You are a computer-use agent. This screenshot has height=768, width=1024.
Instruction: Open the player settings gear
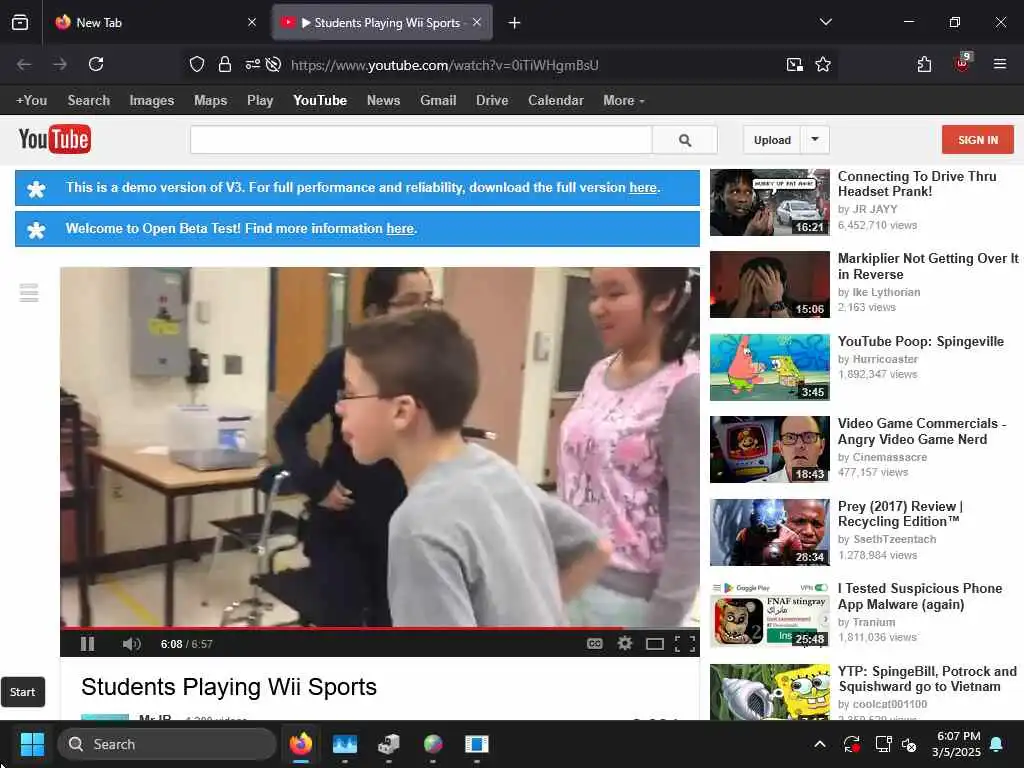tap(625, 644)
